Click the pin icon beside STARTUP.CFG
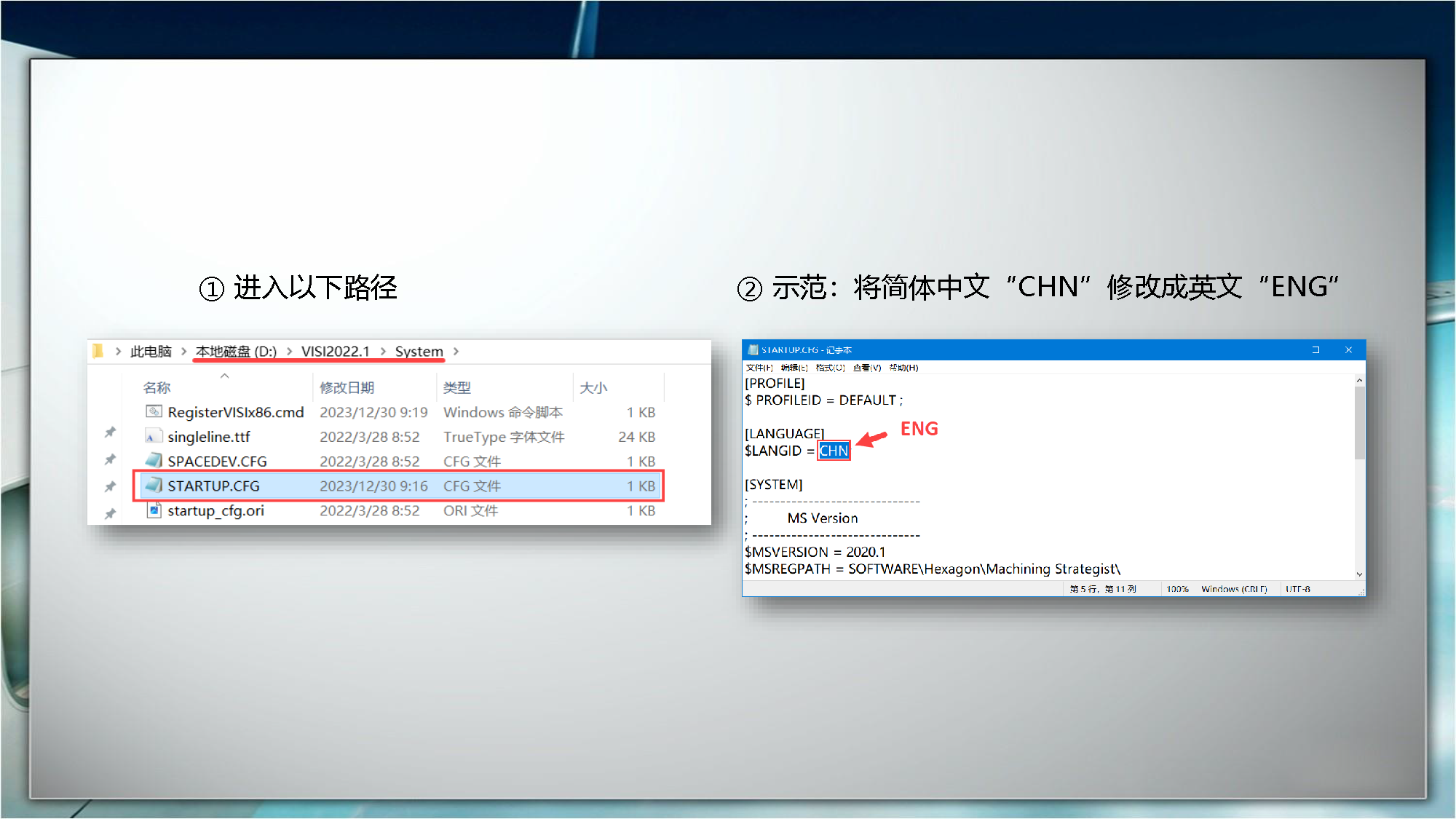This screenshot has width=1456, height=819. point(110,486)
